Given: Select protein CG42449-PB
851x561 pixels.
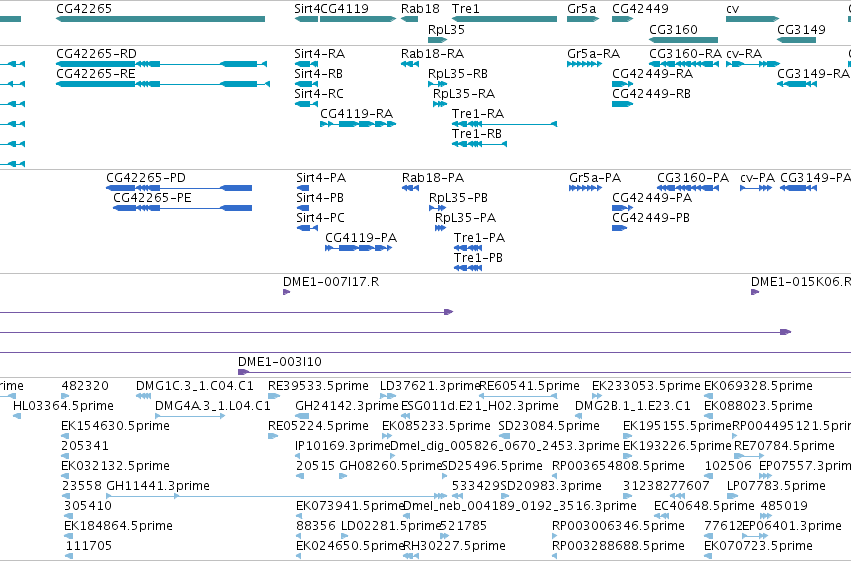Looking at the screenshot, I should pyautogui.click(x=619, y=228).
